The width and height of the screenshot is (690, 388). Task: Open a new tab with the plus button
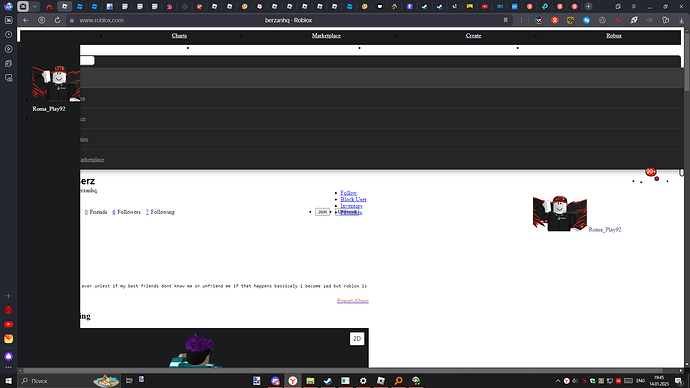coord(588,7)
